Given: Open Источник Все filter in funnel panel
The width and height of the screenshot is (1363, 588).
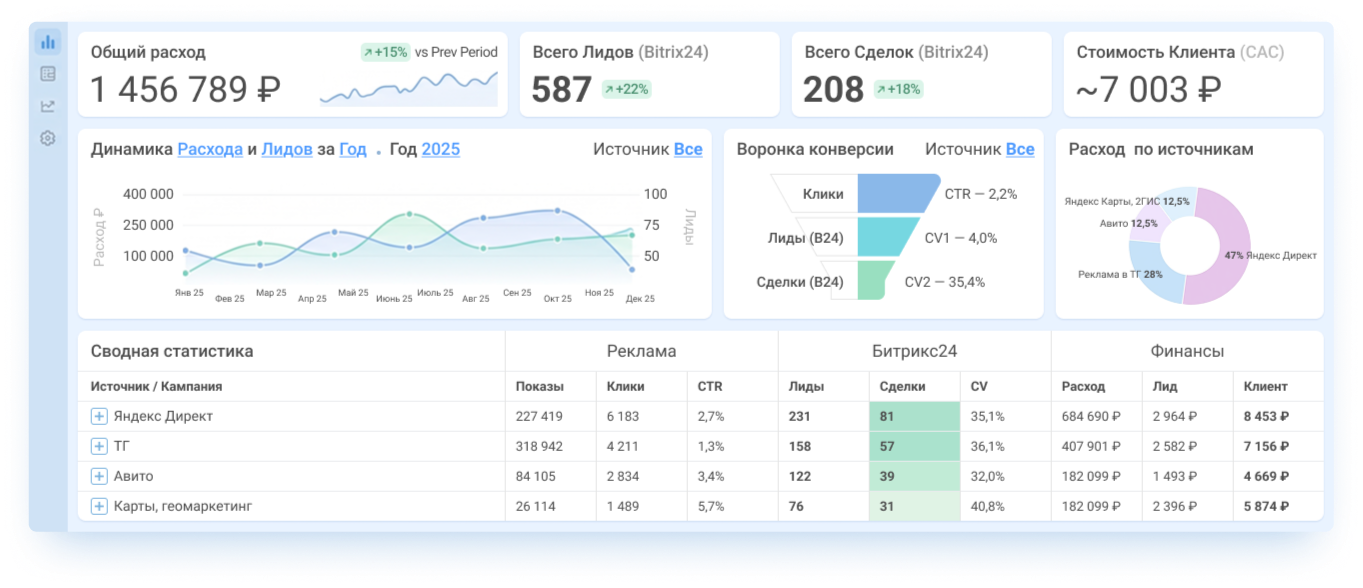Looking at the screenshot, I should (1020, 150).
